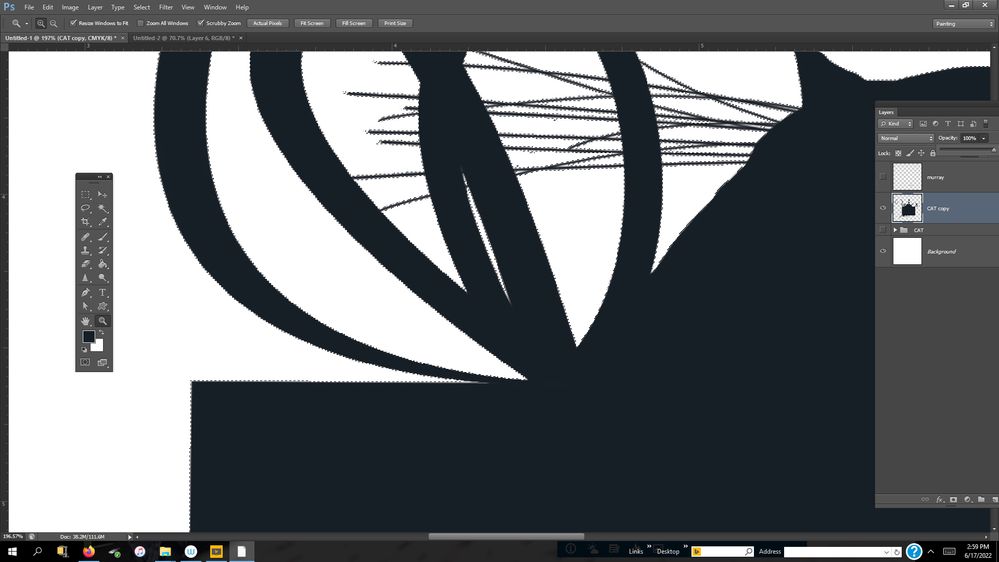Add a layer style (fx) in Layers panel

(940, 500)
